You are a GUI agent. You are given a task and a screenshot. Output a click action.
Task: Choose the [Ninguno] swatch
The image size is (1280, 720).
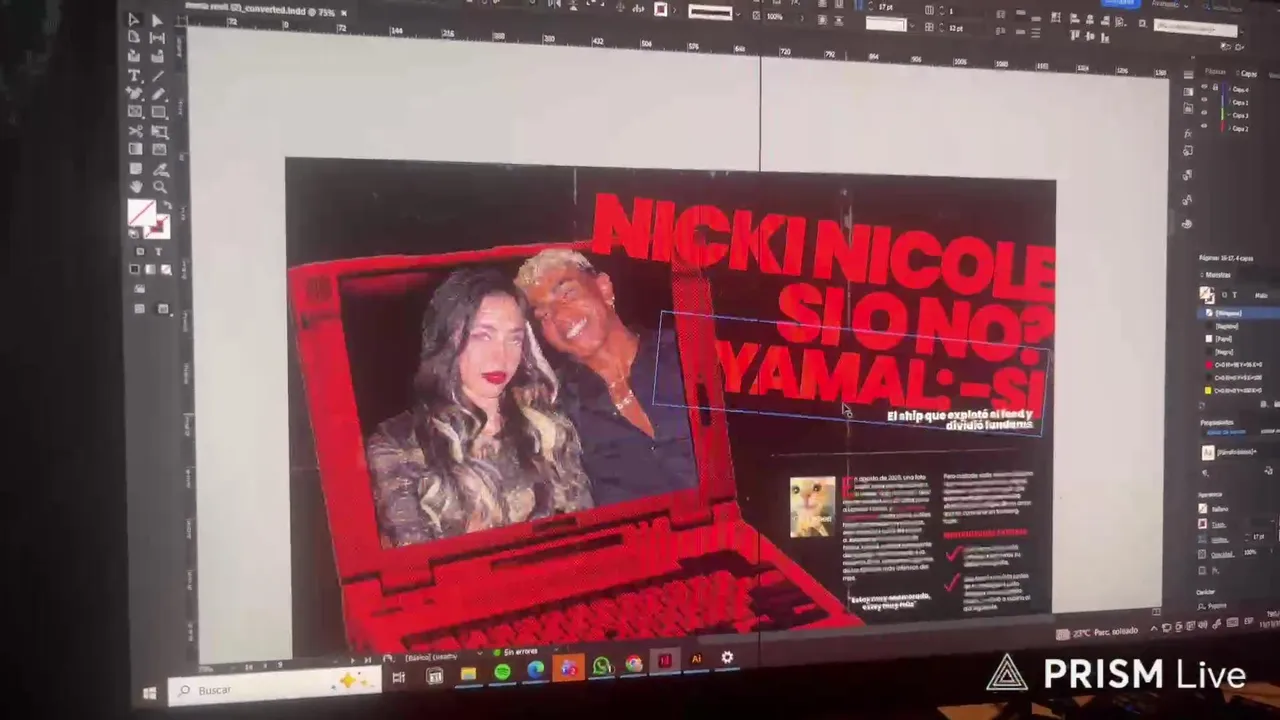(x=1241, y=313)
